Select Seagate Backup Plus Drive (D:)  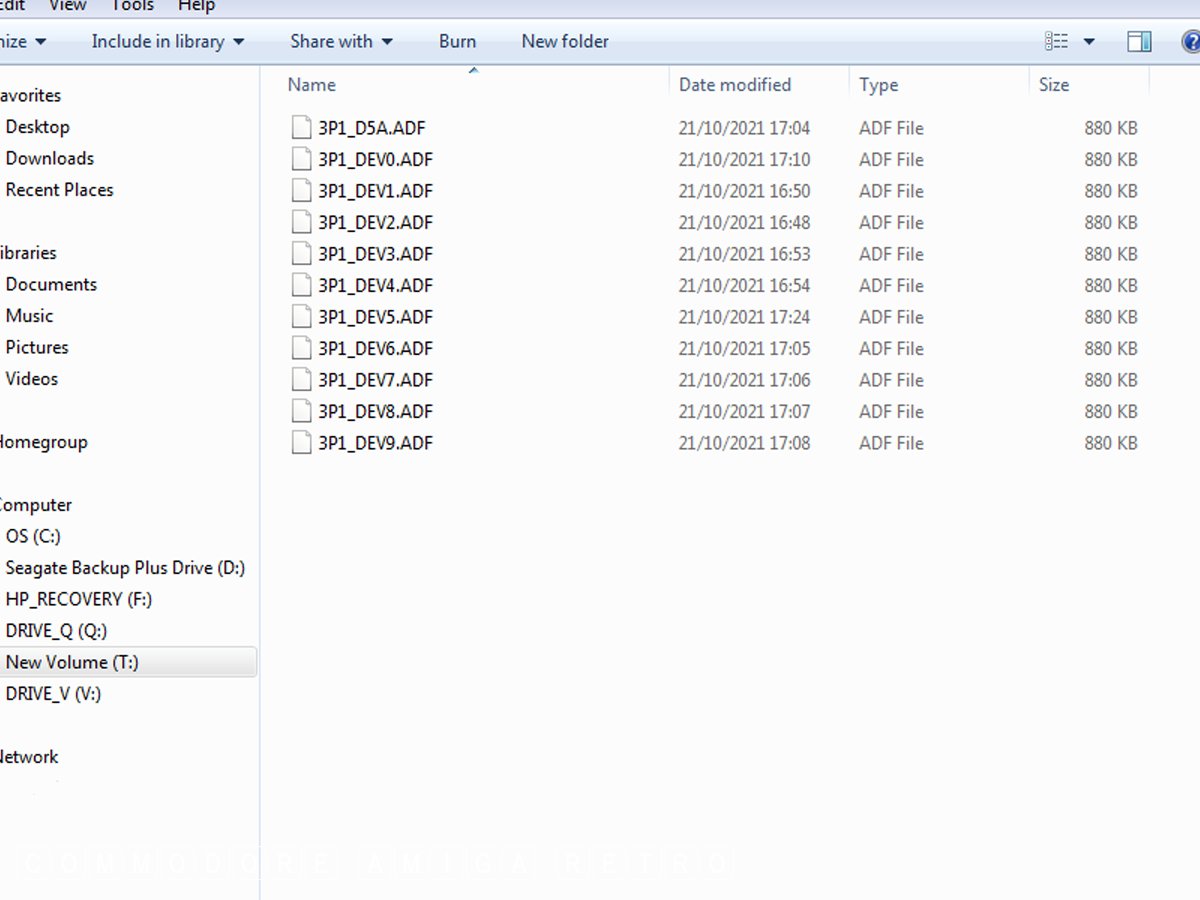pyautogui.click(x=125, y=568)
